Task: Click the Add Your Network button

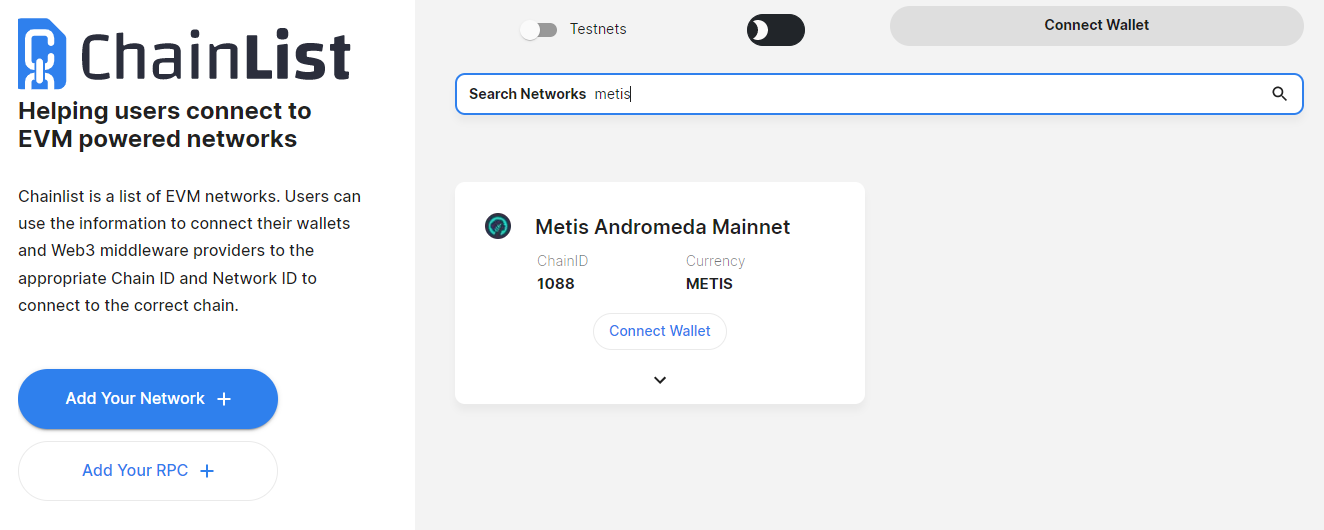Action: [148, 399]
